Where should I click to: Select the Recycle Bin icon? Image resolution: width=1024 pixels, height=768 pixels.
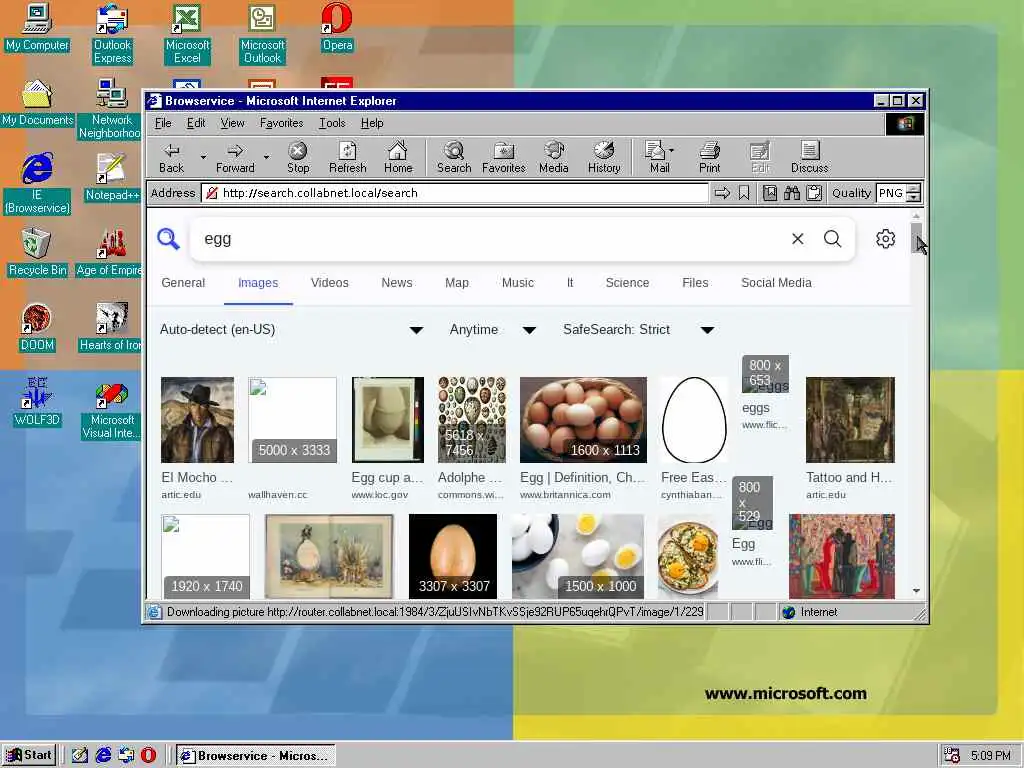pos(37,253)
